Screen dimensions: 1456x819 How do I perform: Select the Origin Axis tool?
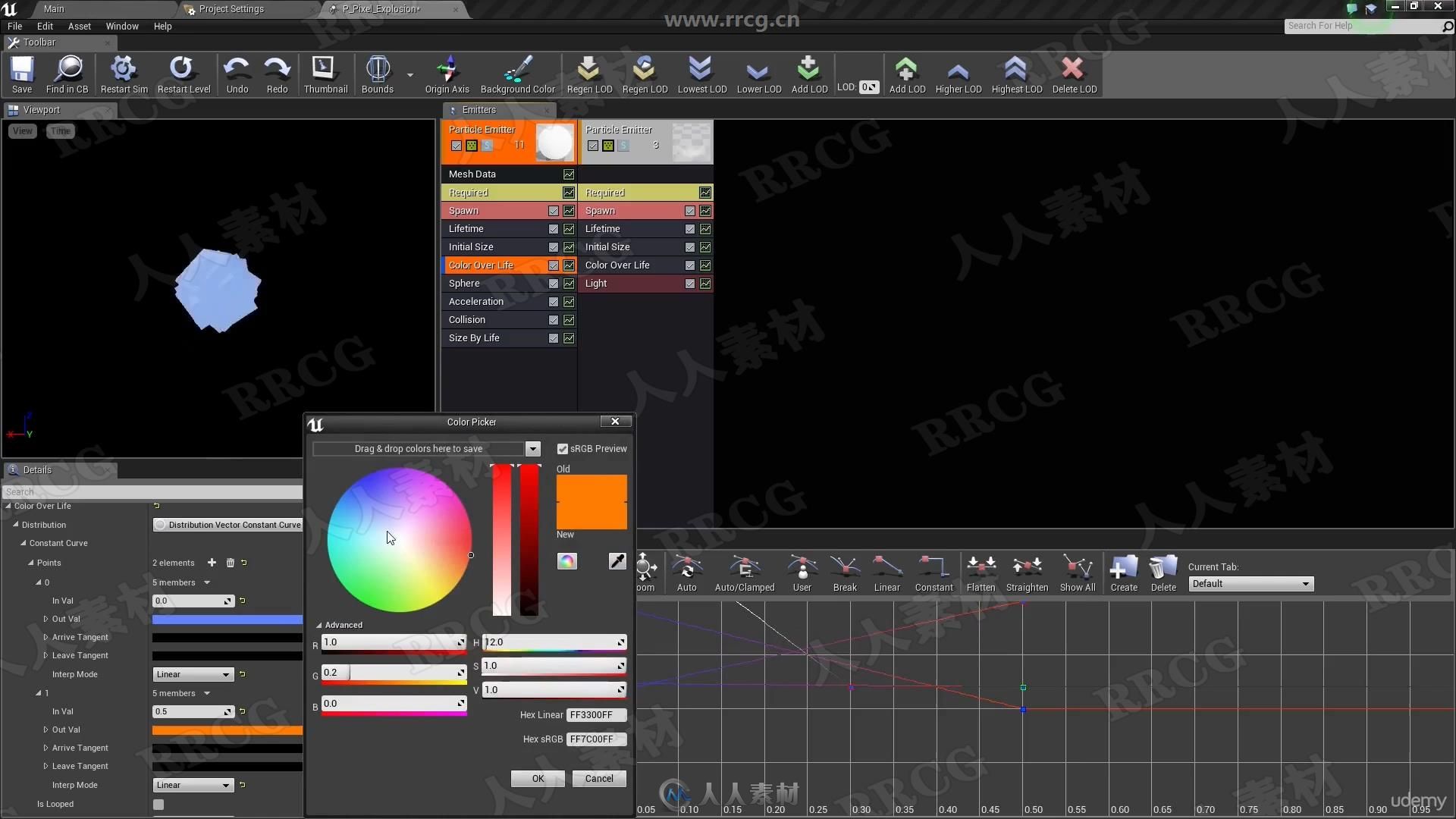[446, 74]
